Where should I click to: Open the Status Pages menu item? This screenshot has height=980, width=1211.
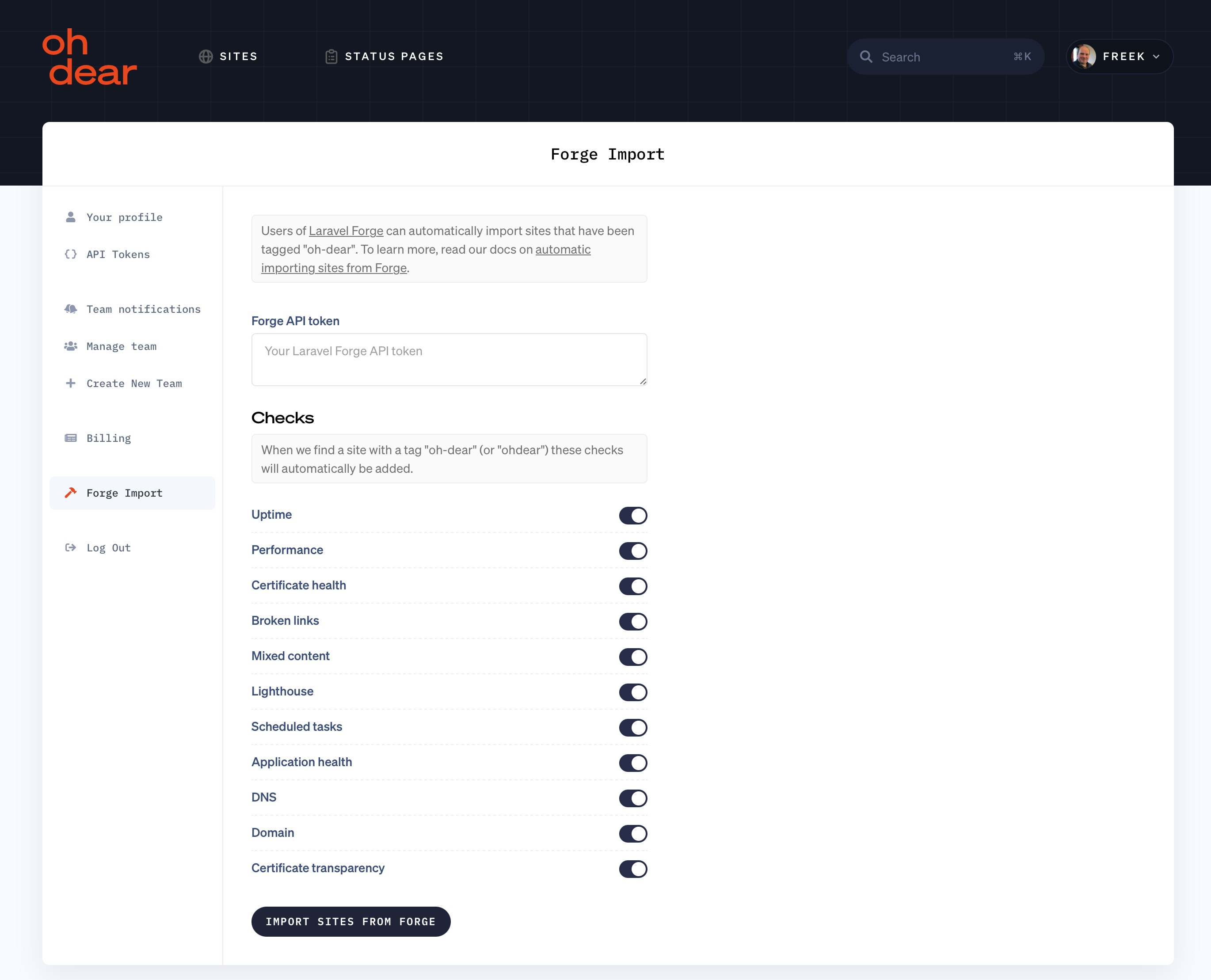pos(385,56)
